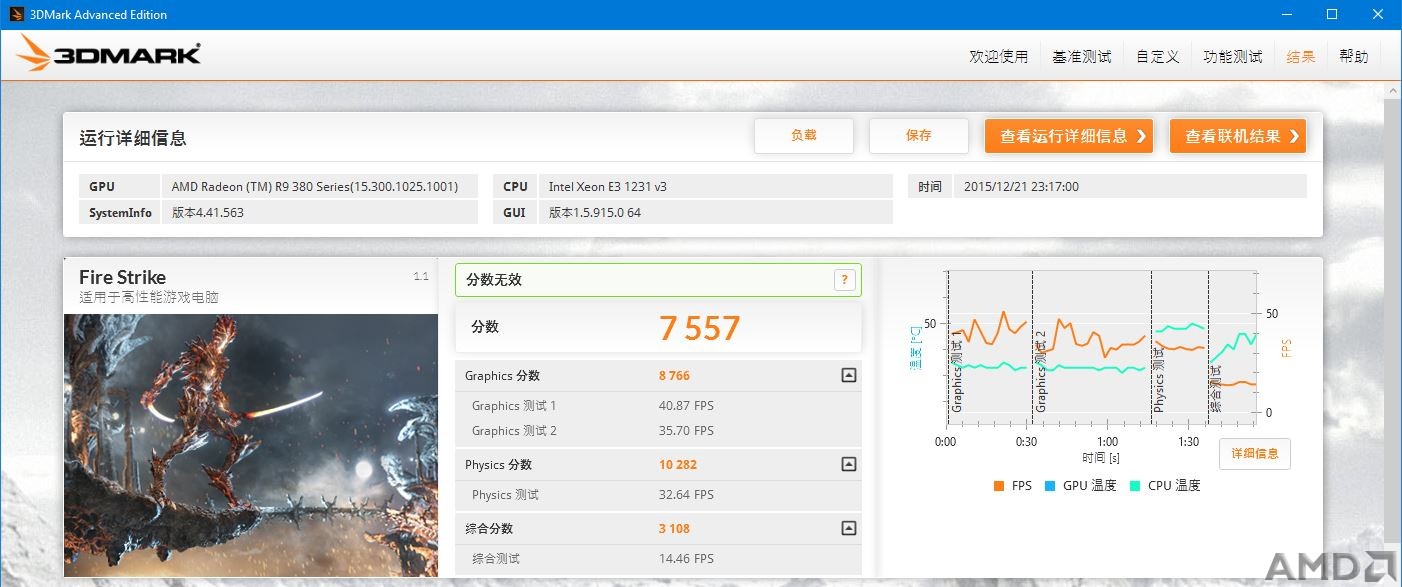Click the Physics score value 10 282
This screenshot has height=587, width=1402.
(x=678, y=465)
